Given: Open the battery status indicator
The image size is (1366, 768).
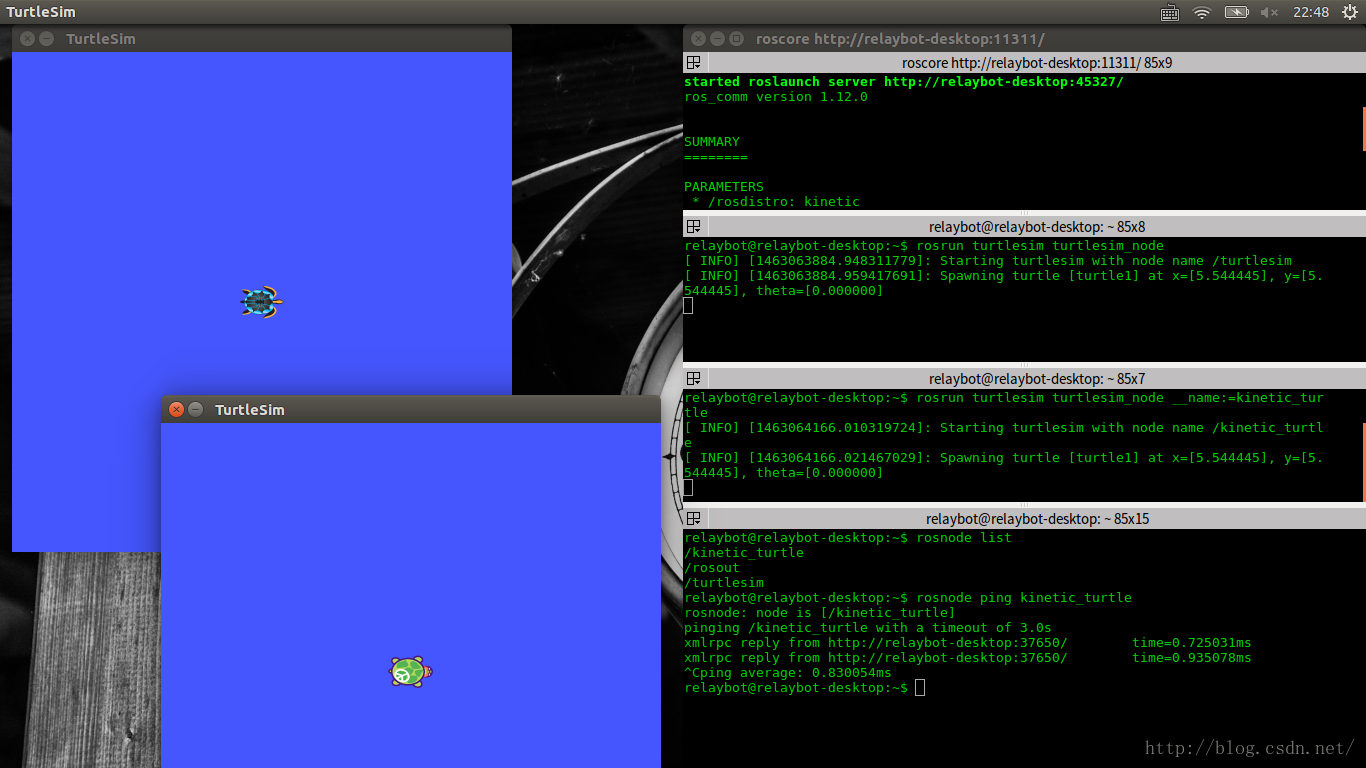Looking at the screenshot, I should pyautogui.click(x=1237, y=12).
